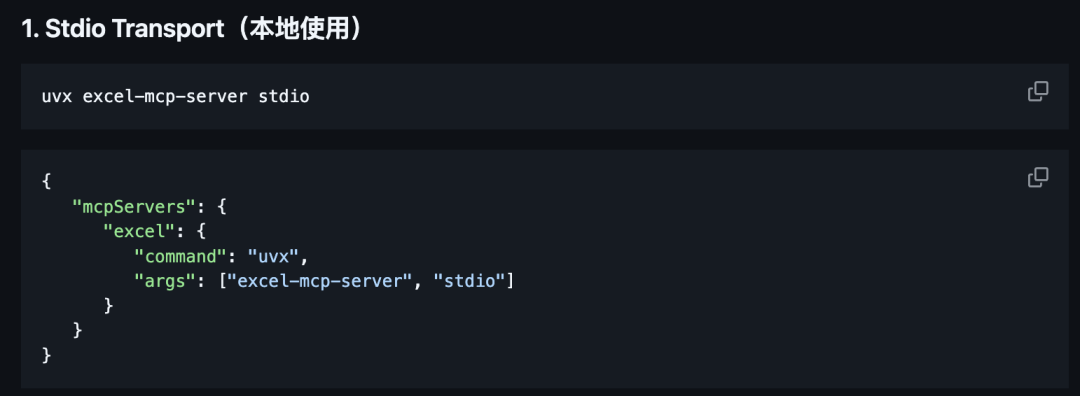Click the "uvx excel-mcp-server stdio" command text
This screenshot has height=396, width=1080.
(x=176, y=96)
